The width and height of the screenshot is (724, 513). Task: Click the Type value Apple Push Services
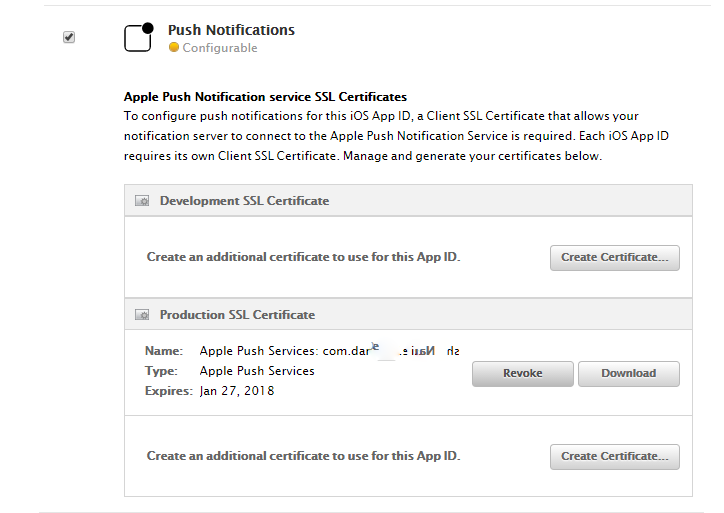coord(257,371)
